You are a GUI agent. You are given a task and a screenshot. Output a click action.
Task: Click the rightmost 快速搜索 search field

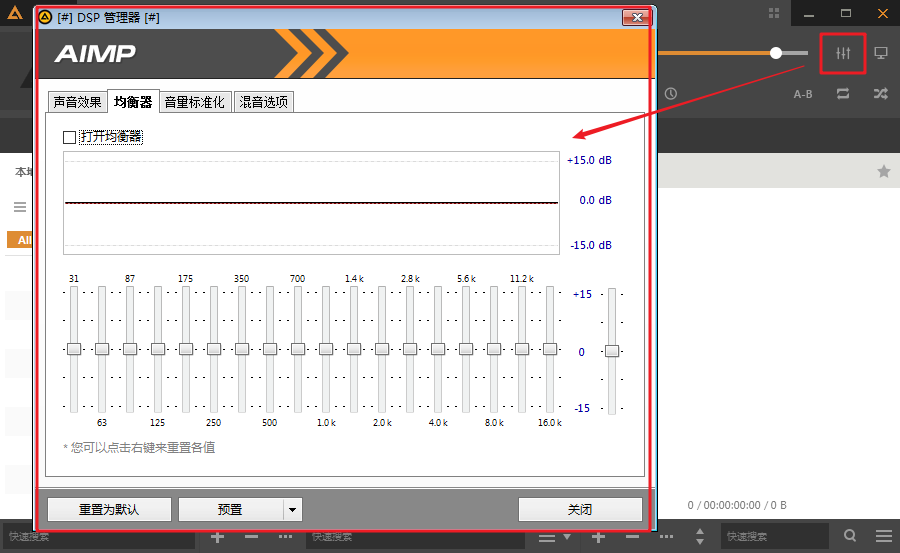coord(775,536)
